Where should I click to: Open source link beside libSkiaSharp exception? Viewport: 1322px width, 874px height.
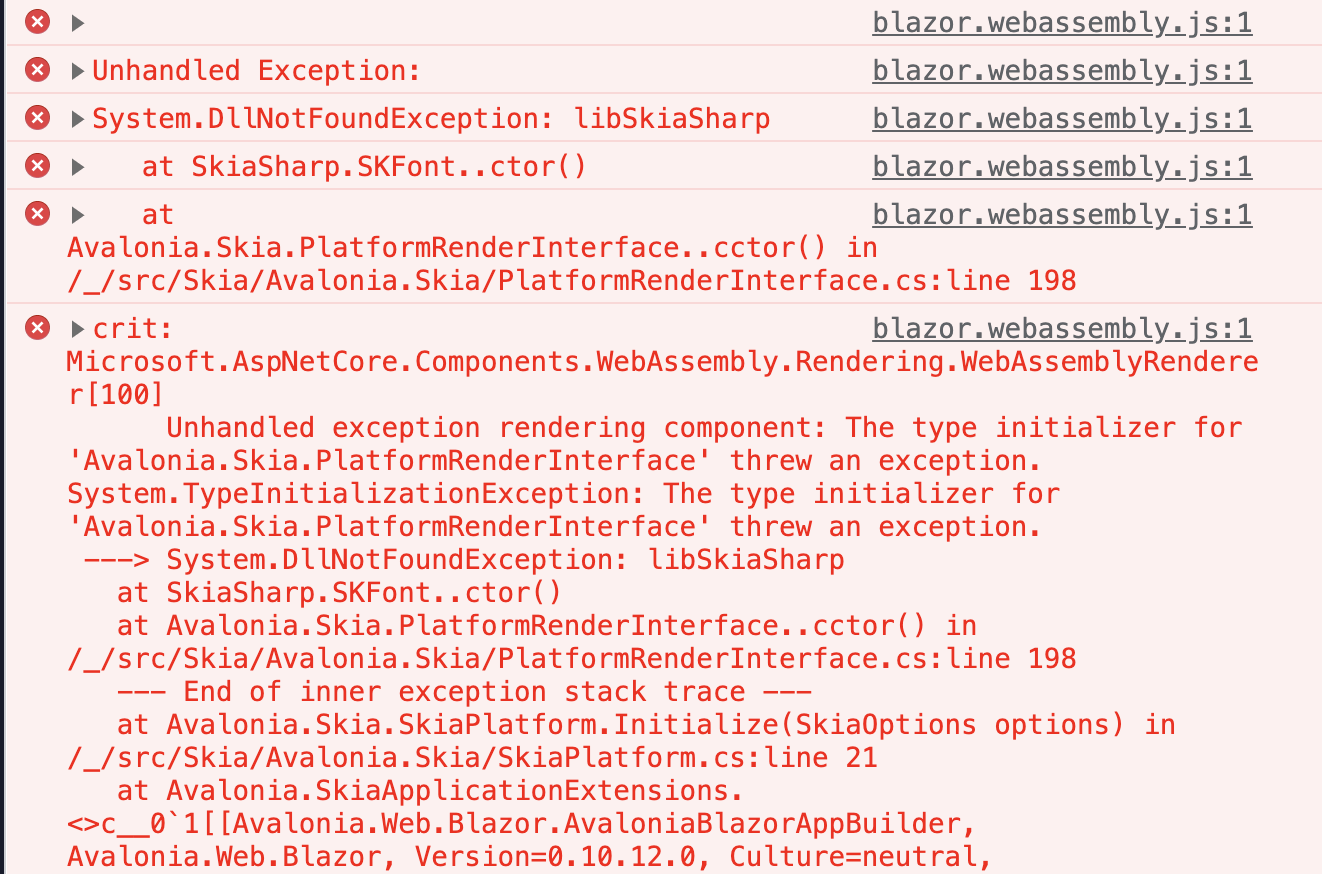[x=1062, y=118]
